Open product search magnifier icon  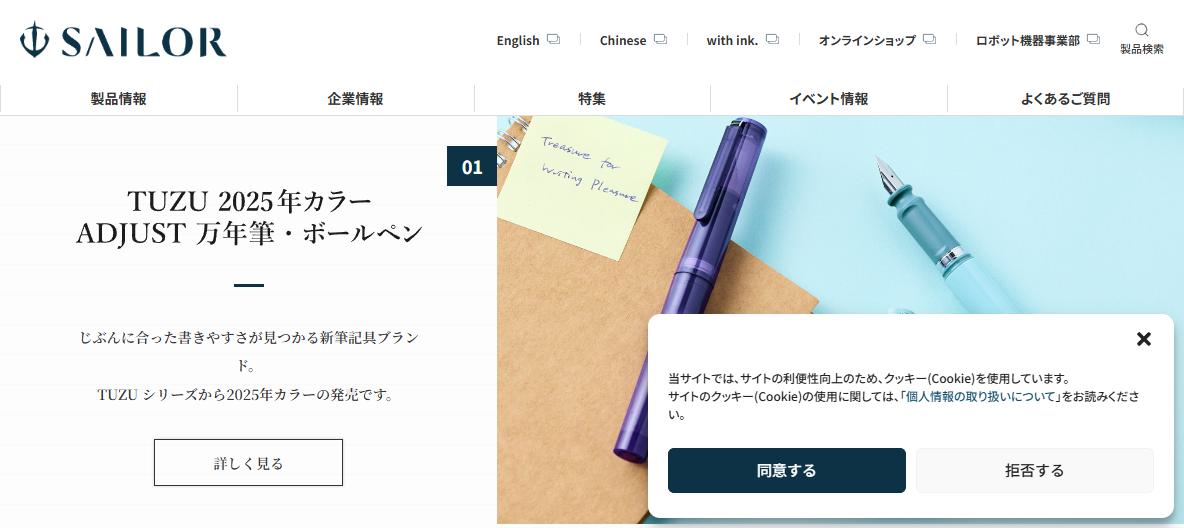tap(1142, 30)
